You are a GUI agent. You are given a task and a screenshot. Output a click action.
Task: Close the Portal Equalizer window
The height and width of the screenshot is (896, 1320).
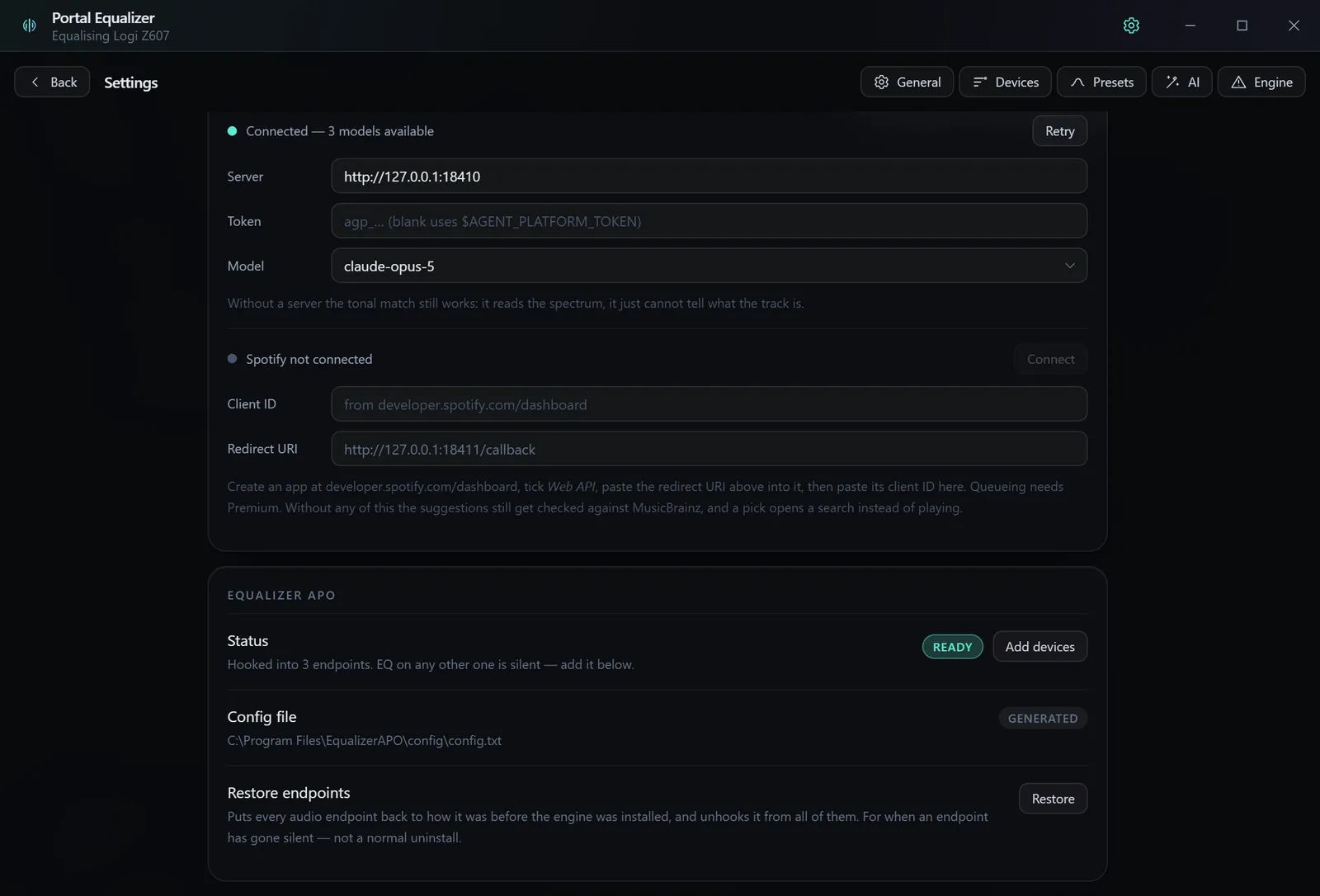(x=1294, y=26)
